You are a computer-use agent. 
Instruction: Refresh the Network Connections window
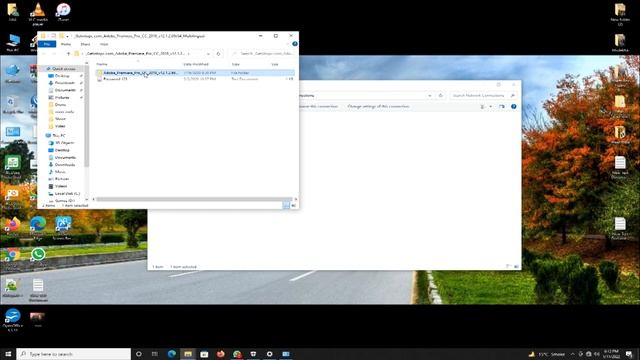click(441, 96)
